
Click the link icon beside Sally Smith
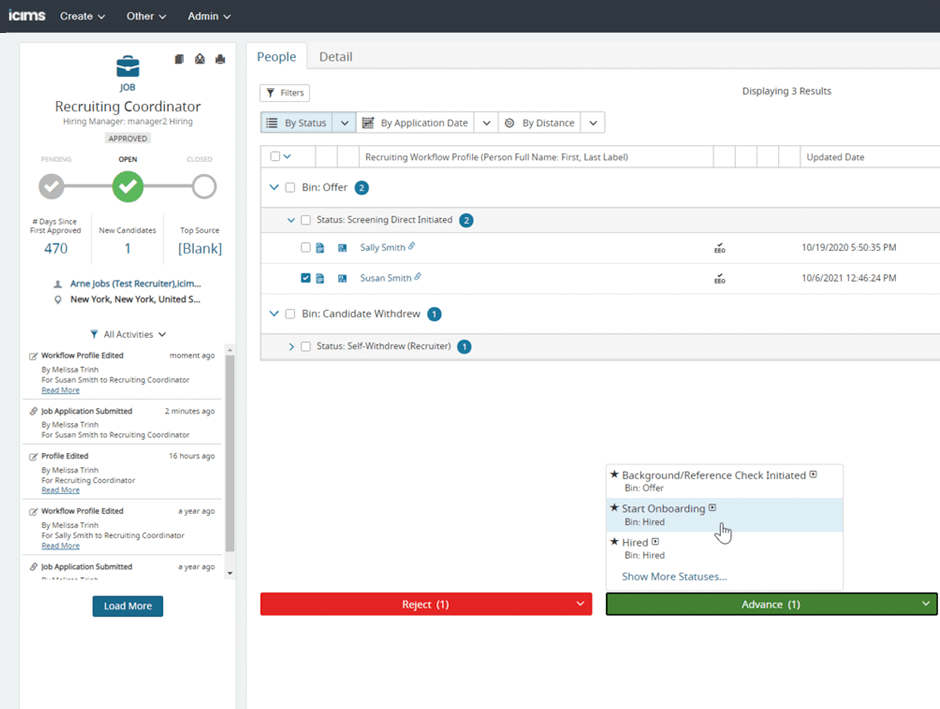tap(412, 246)
